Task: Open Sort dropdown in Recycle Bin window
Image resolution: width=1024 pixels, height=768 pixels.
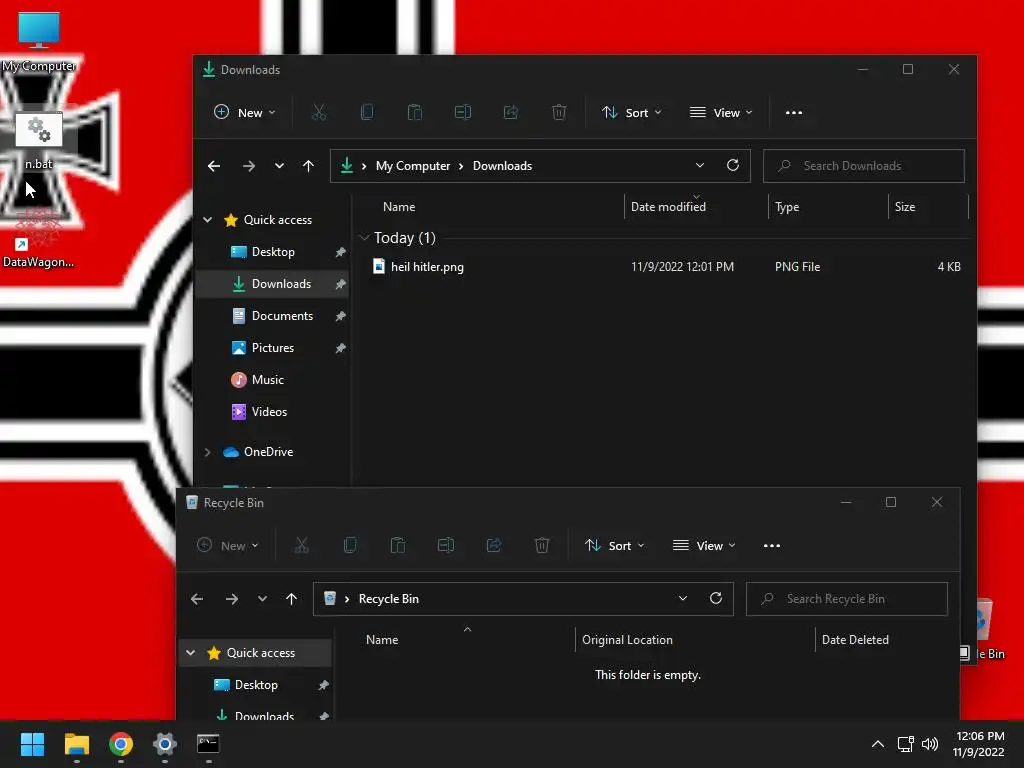Action: (x=615, y=545)
